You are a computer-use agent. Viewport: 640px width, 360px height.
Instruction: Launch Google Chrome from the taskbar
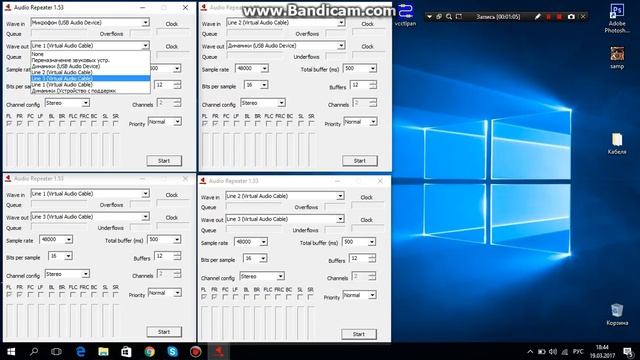149,351
